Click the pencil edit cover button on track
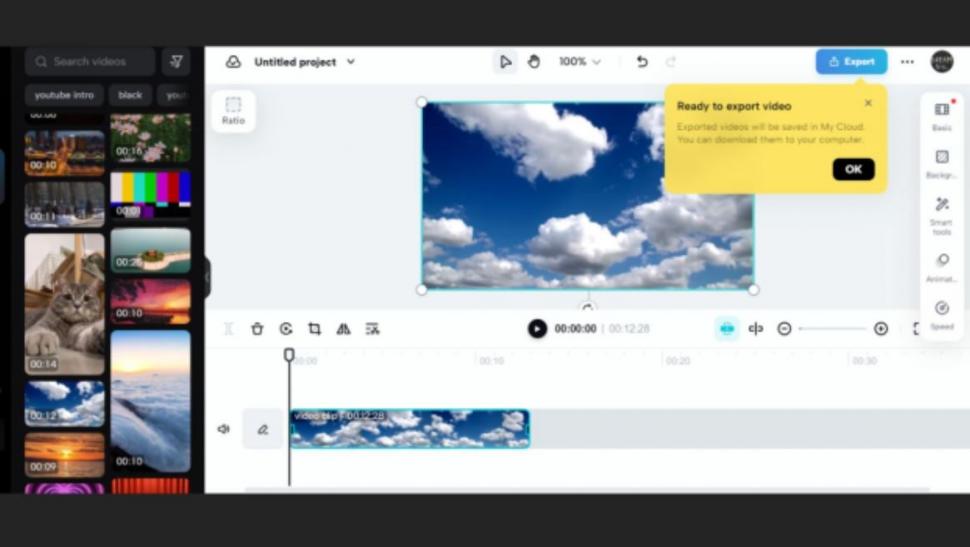The width and height of the screenshot is (970, 547). (263, 429)
